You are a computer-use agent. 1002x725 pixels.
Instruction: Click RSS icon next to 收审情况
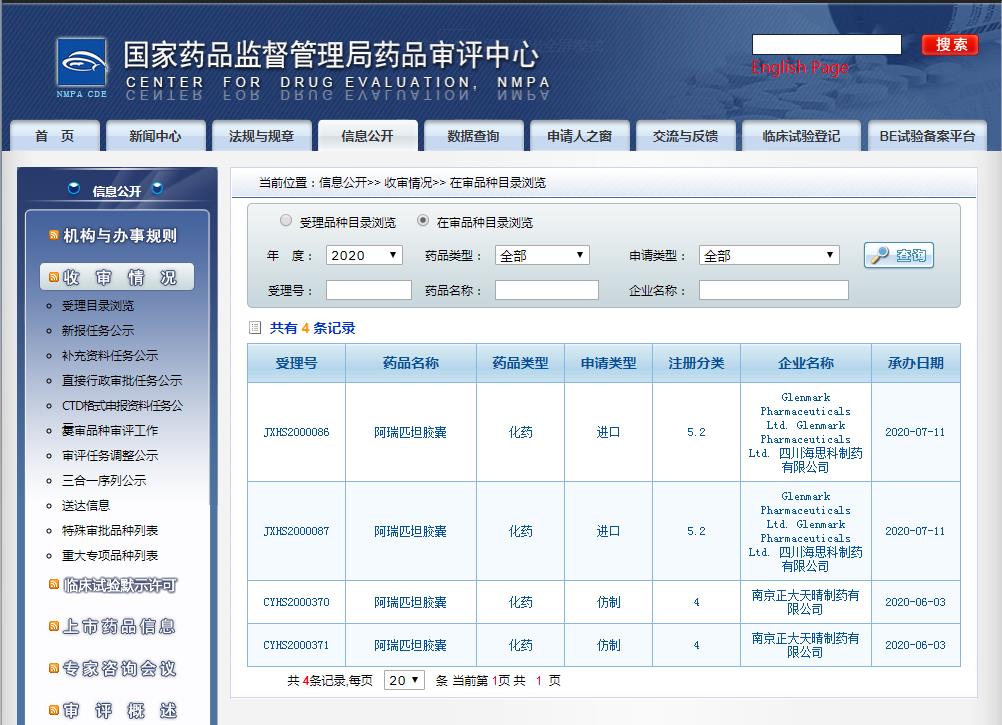pos(54,277)
